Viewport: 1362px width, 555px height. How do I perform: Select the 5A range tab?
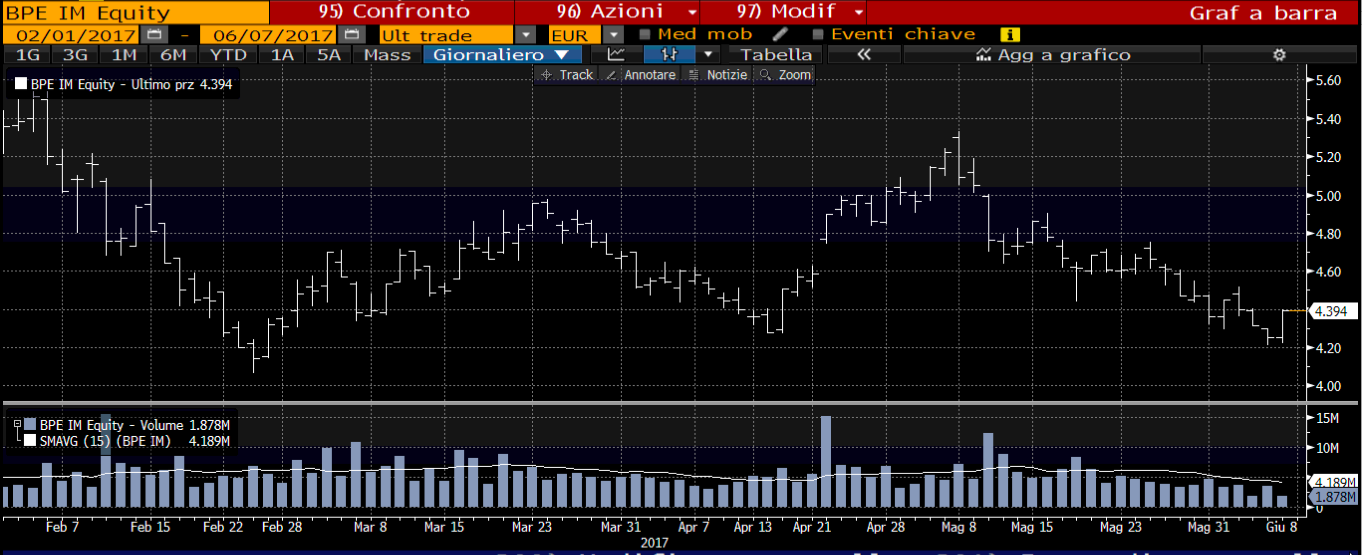click(x=329, y=55)
